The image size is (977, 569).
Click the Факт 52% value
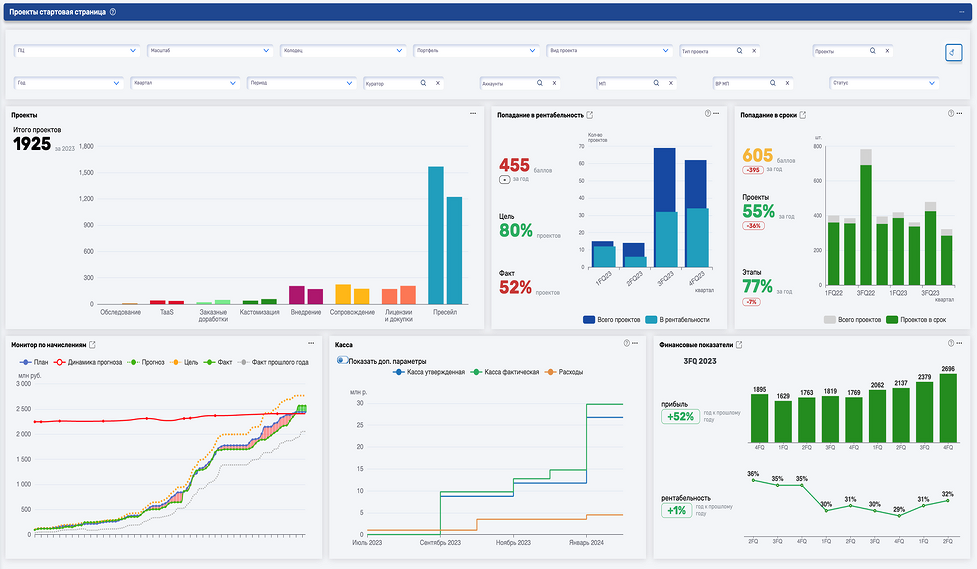pos(515,287)
